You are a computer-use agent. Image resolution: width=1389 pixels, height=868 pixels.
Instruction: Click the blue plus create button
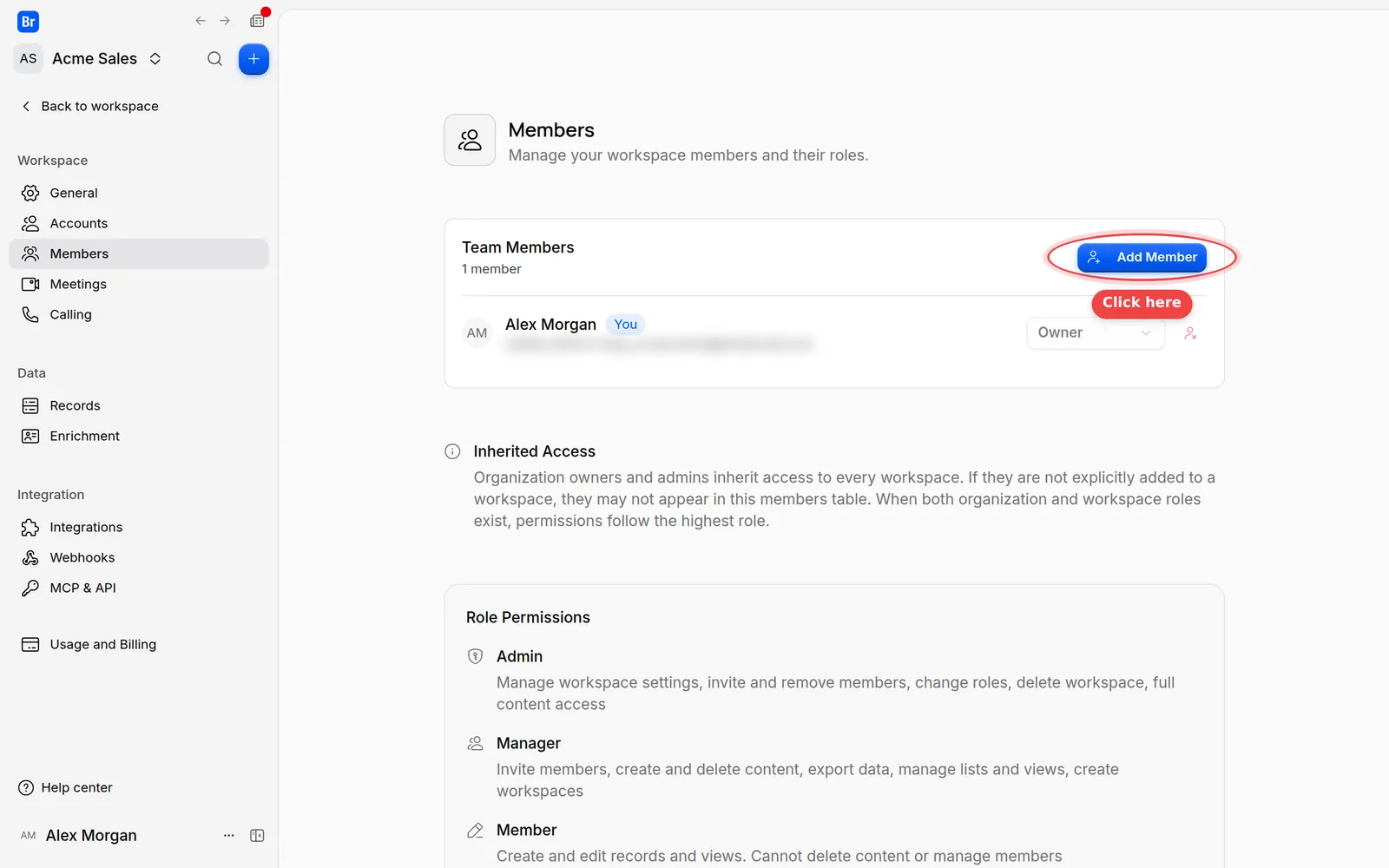[253, 59]
